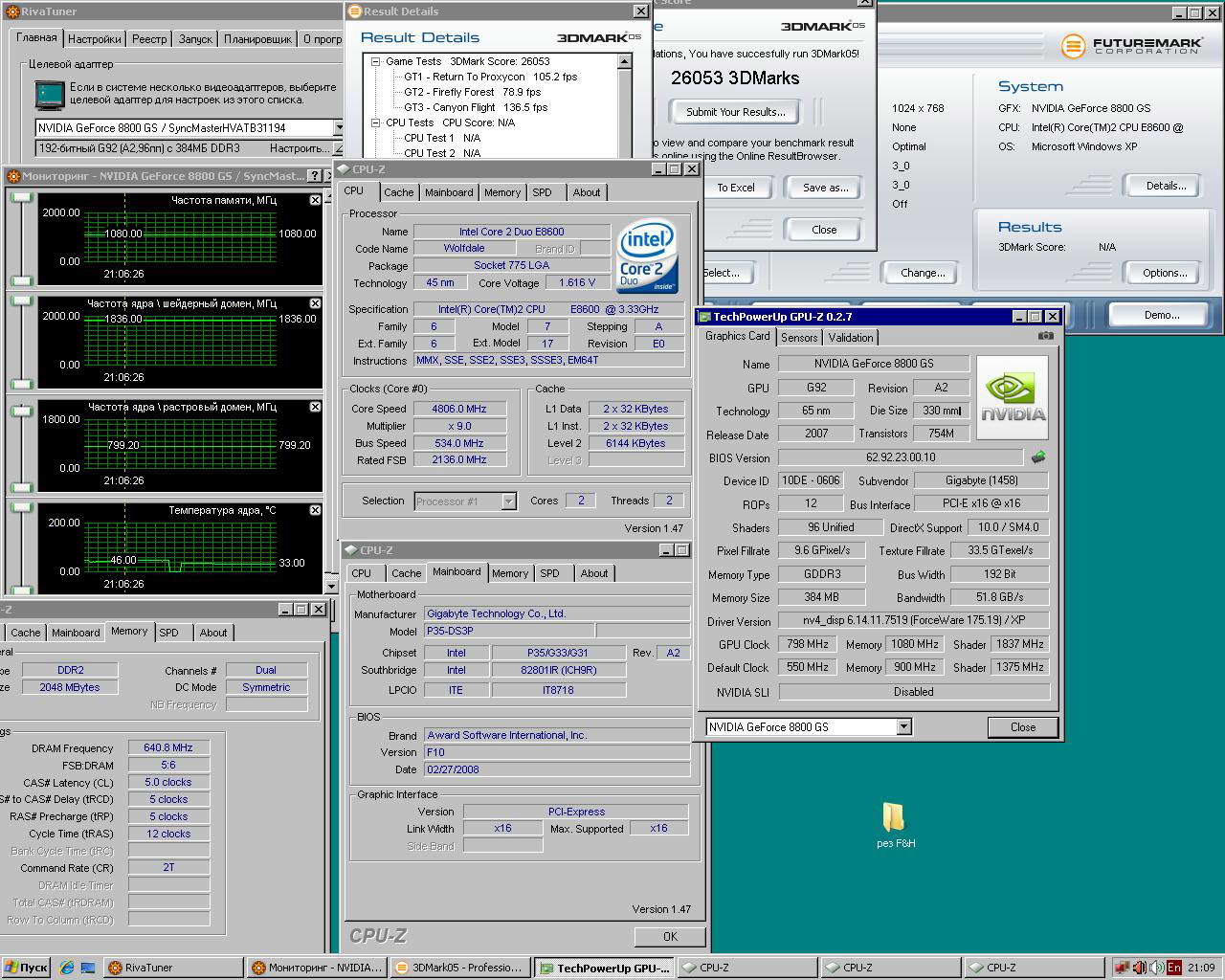The height and width of the screenshot is (980, 1225).
Task: Adjust shader domain graph upper slider handle
Action: [x=20, y=301]
